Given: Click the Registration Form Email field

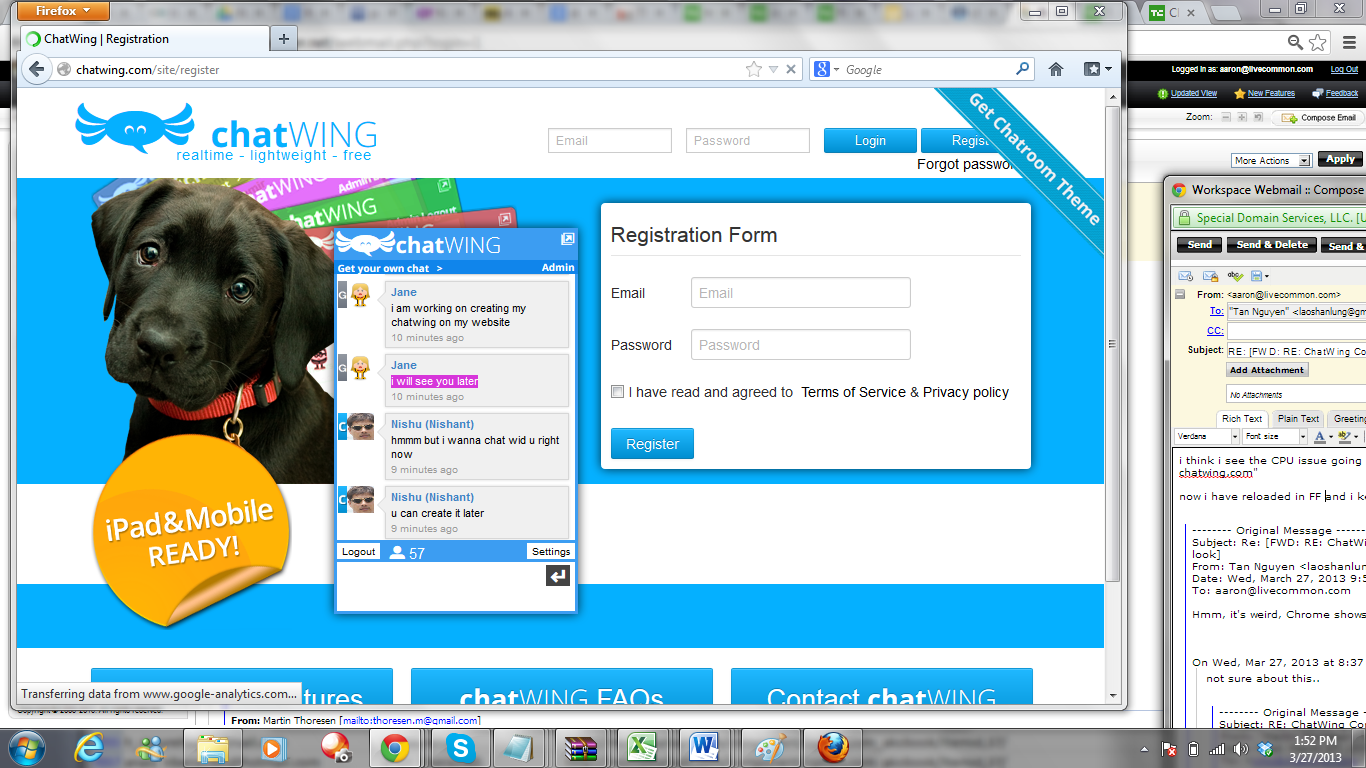Looking at the screenshot, I should click(801, 293).
